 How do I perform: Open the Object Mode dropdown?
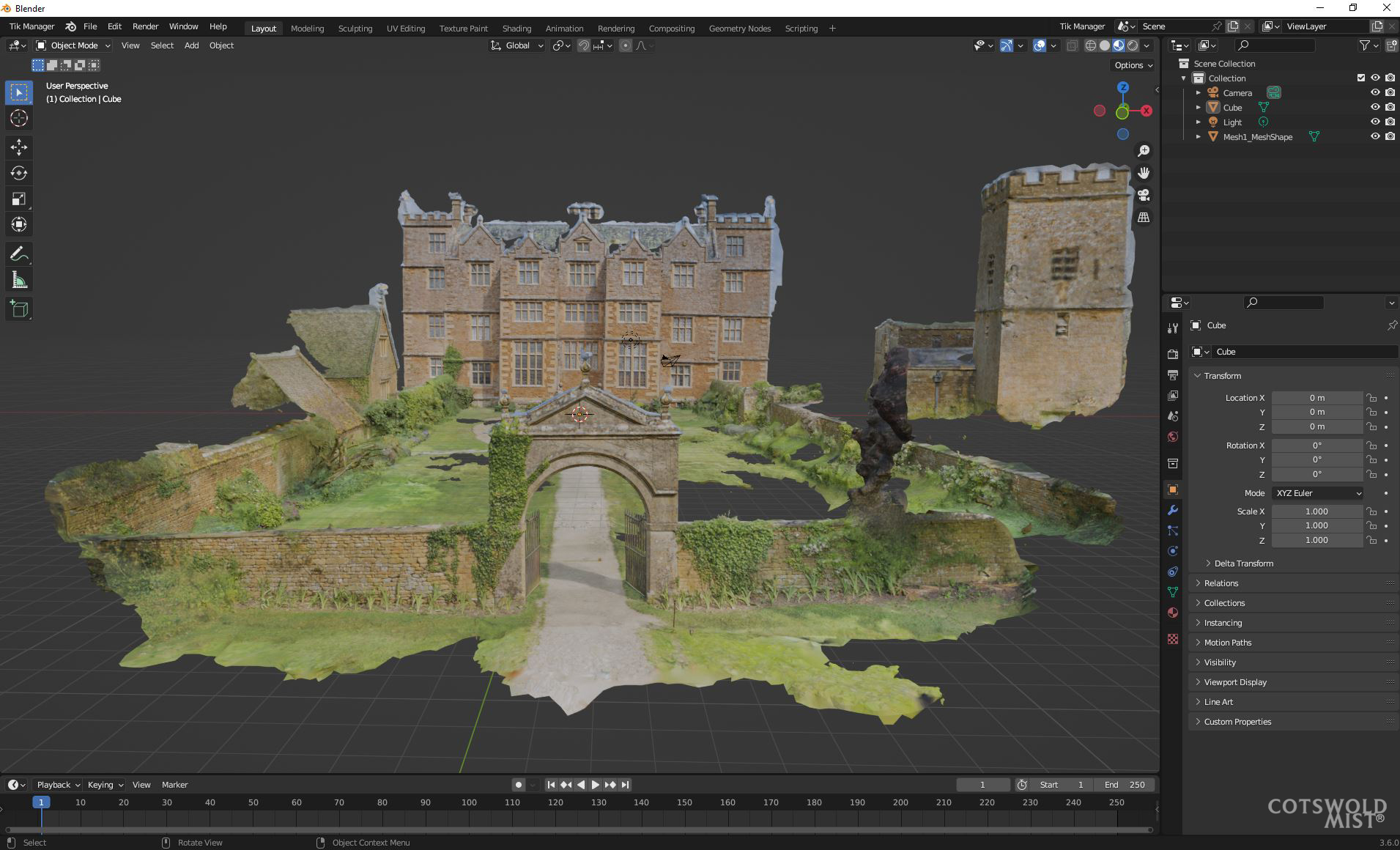coord(73,45)
